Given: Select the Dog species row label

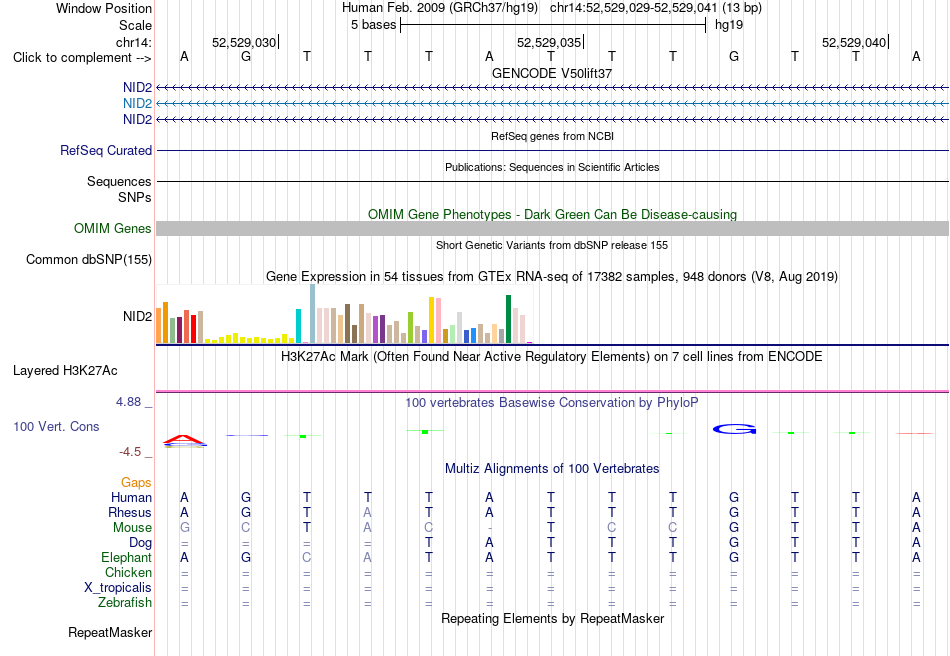Looking at the screenshot, I should (141, 543).
